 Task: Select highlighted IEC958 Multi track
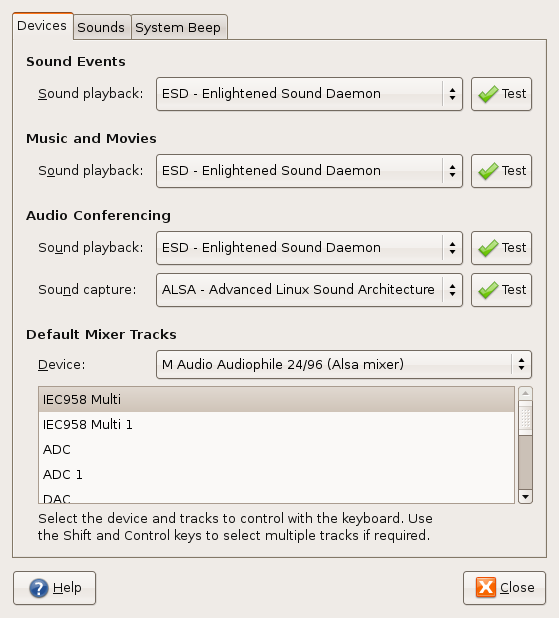pos(276,400)
